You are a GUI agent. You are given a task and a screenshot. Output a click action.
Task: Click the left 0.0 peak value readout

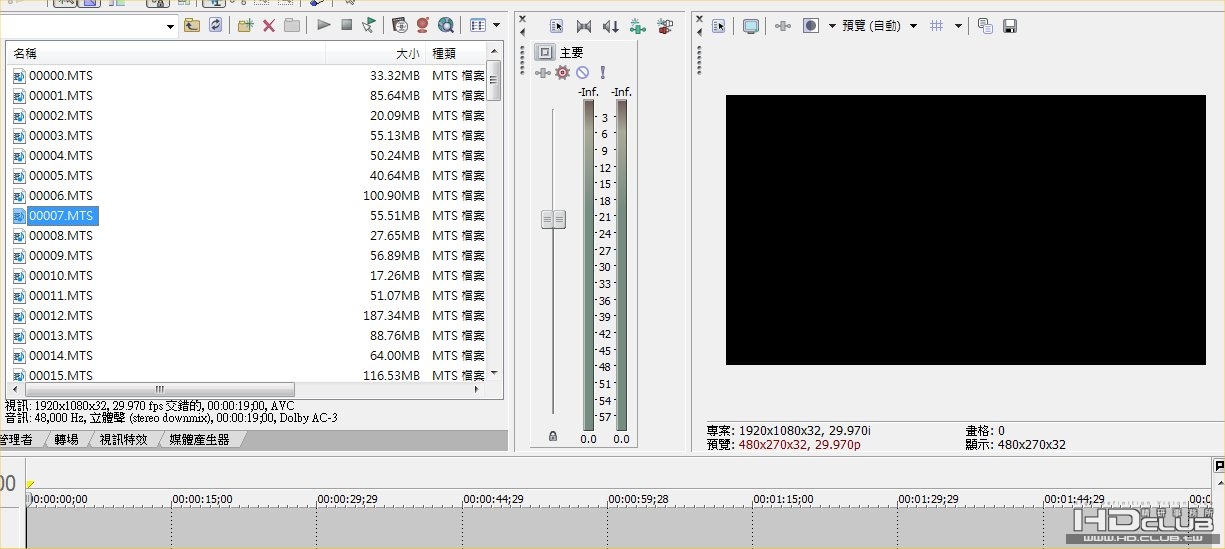tap(588, 439)
